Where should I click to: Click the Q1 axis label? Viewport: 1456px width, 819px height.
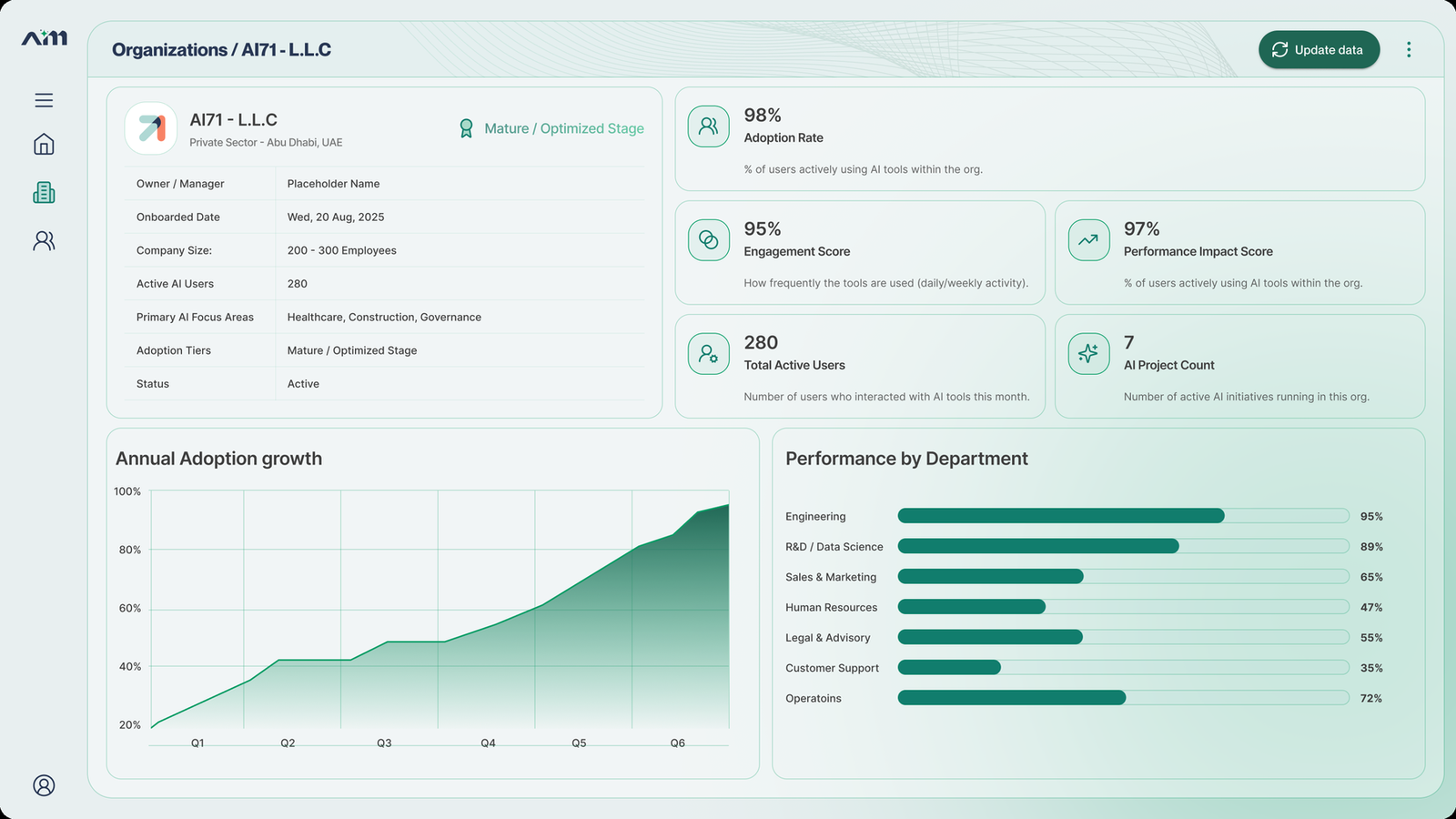click(x=197, y=743)
